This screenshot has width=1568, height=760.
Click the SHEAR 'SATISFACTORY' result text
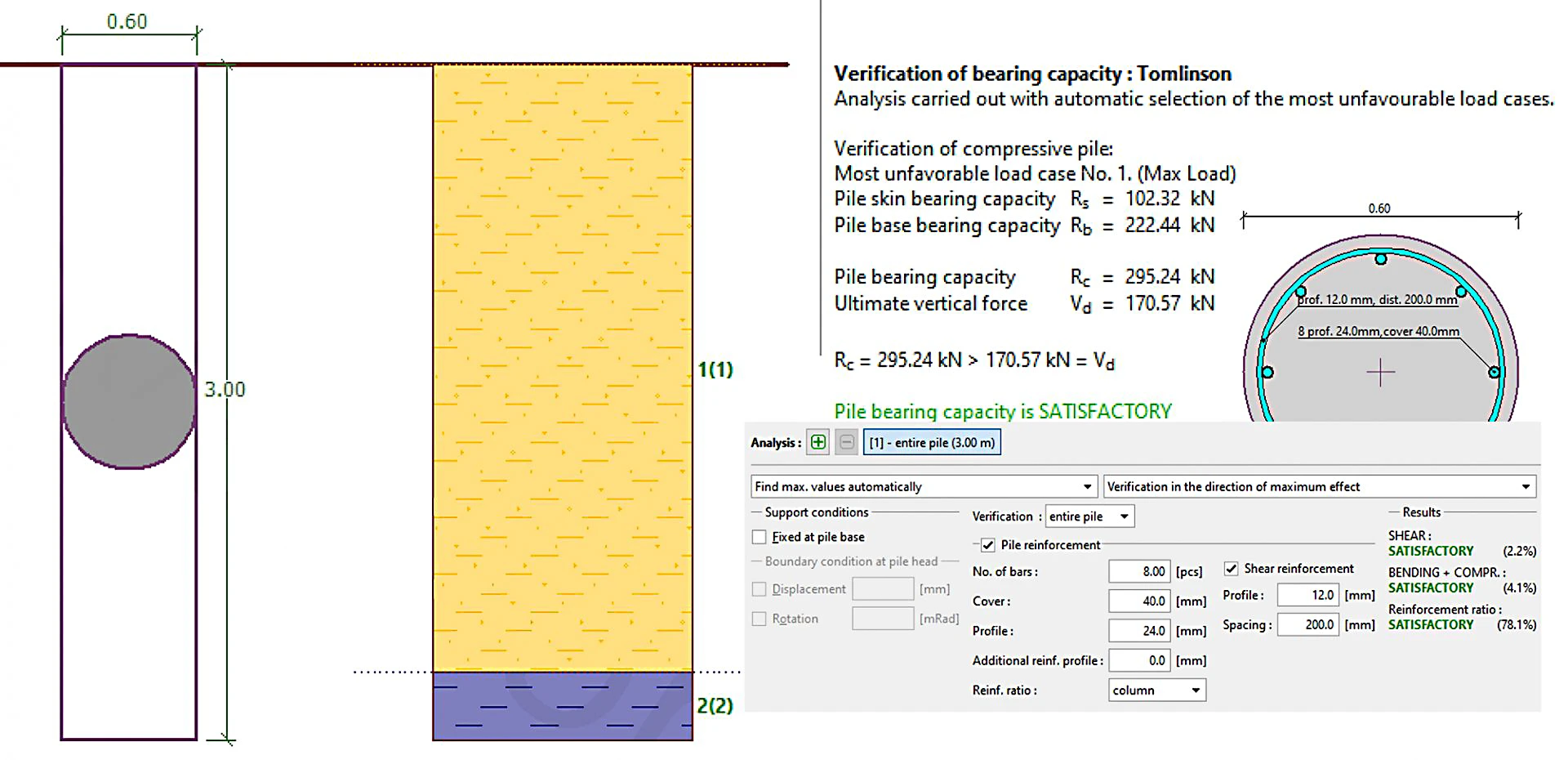tap(1431, 551)
